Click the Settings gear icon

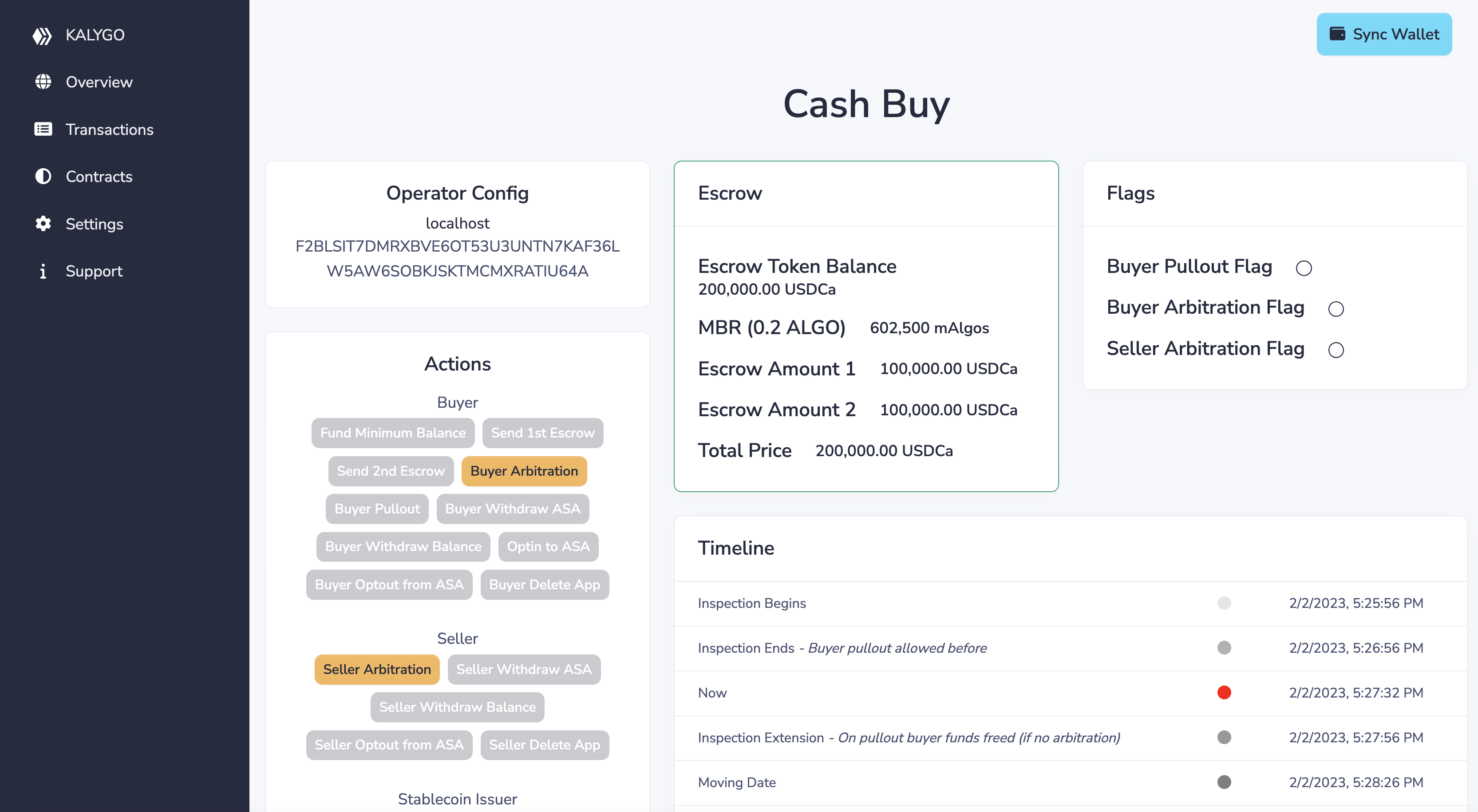click(43, 224)
